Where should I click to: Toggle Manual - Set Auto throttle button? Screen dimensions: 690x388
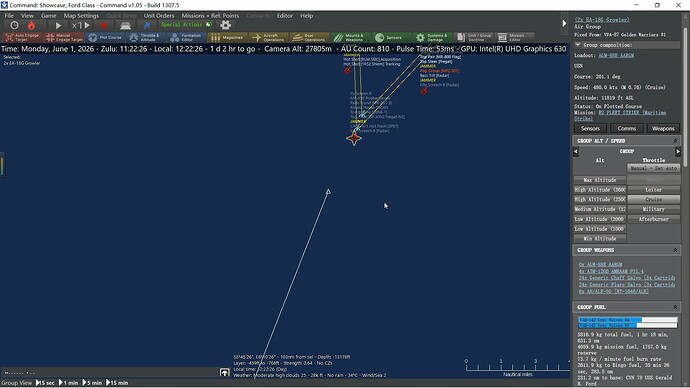click(x=653, y=168)
